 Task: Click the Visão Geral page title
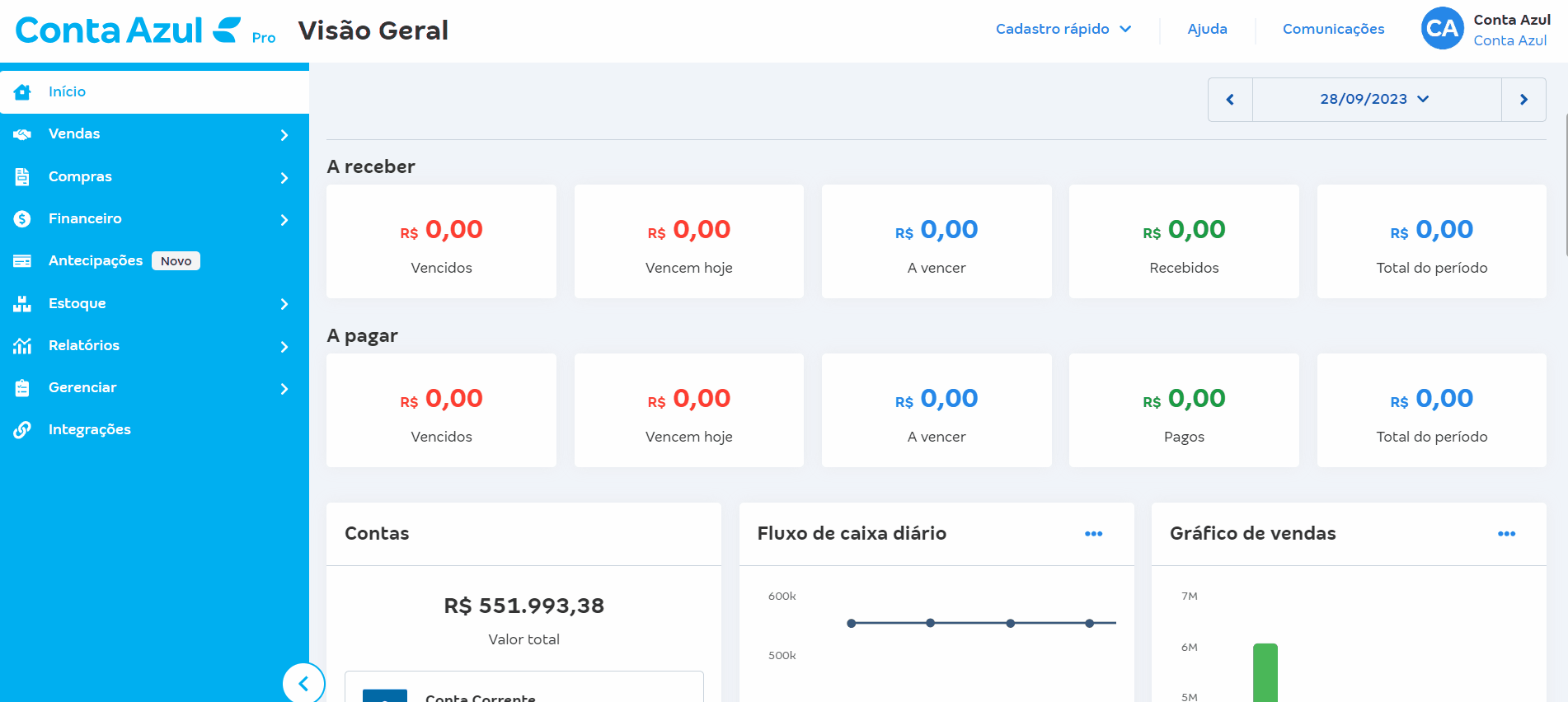(373, 30)
